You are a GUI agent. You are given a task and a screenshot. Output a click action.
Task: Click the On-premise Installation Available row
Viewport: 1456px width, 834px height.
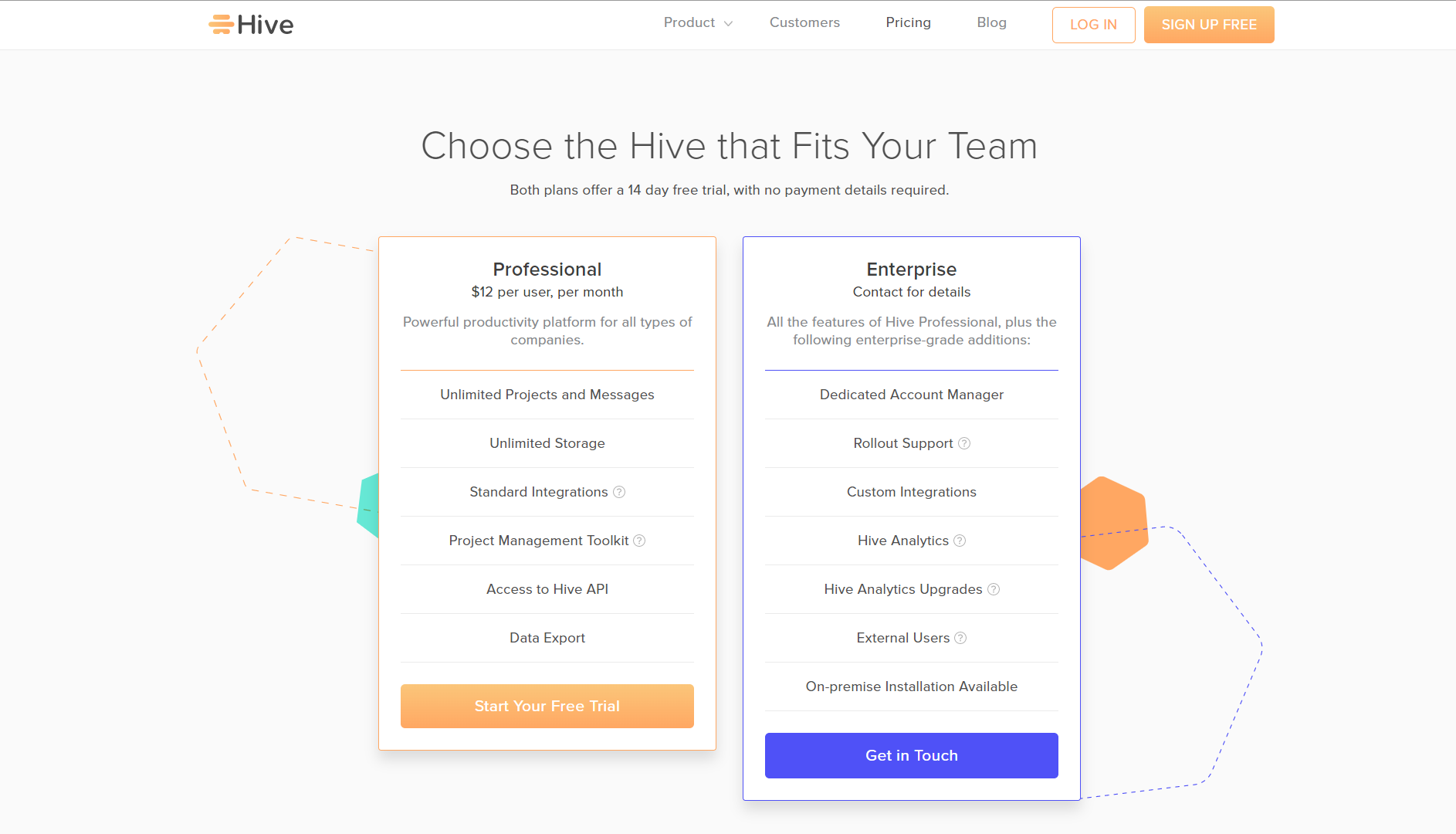pyautogui.click(x=911, y=687)
